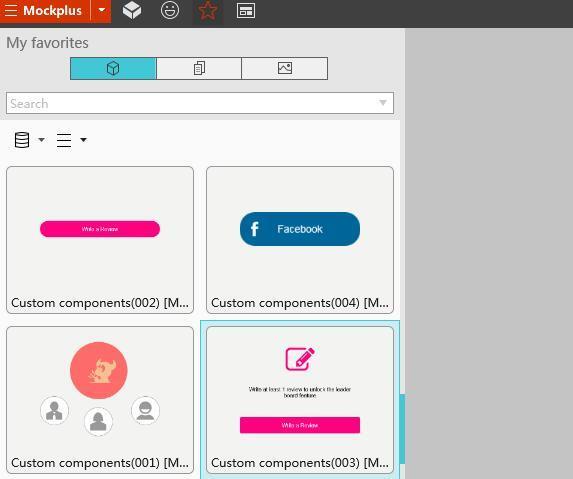Open the components cube panel

tap(132, 10)
